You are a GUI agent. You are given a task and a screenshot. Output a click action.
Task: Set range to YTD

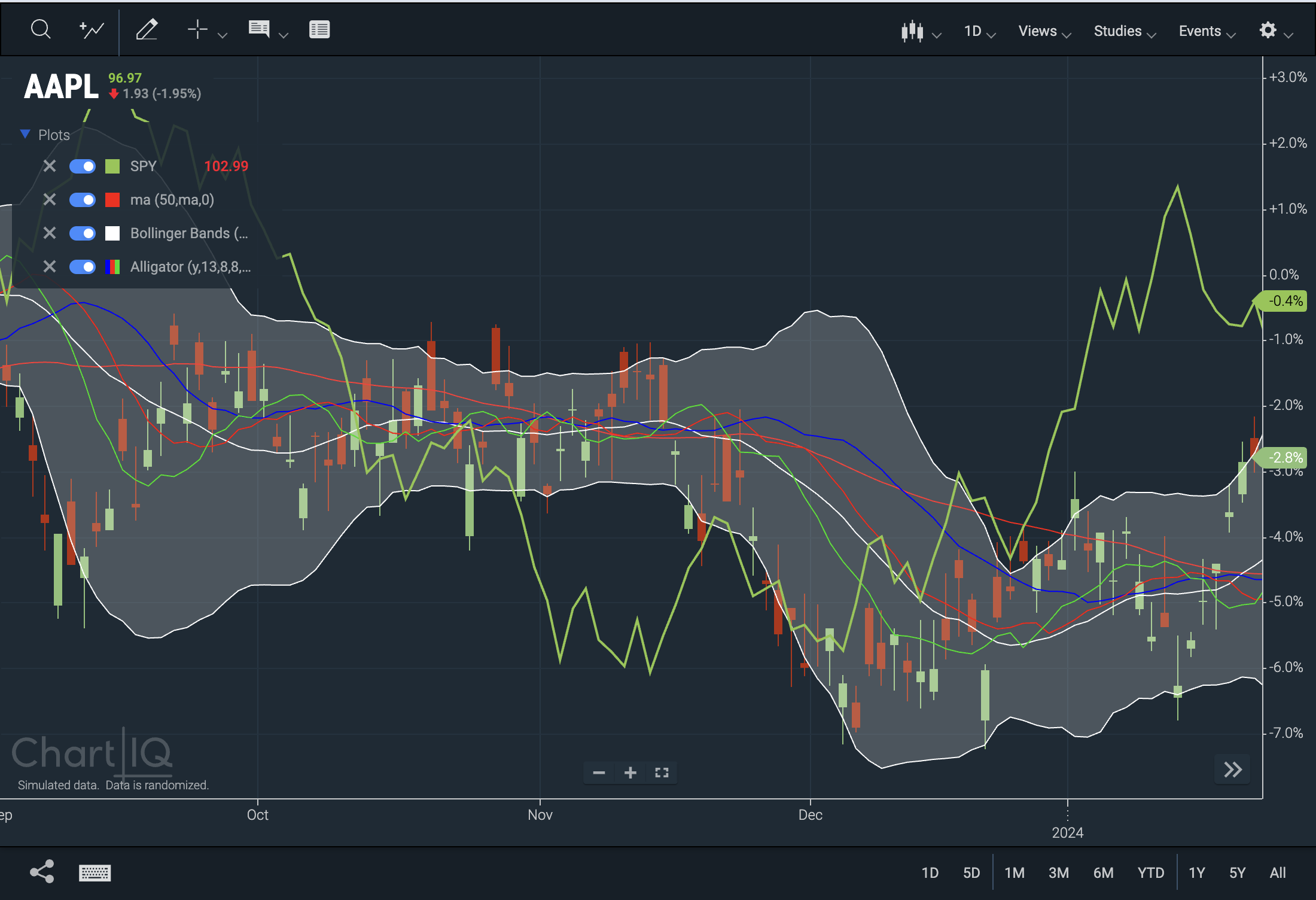pyautogui.click(x=1151, y=873)
